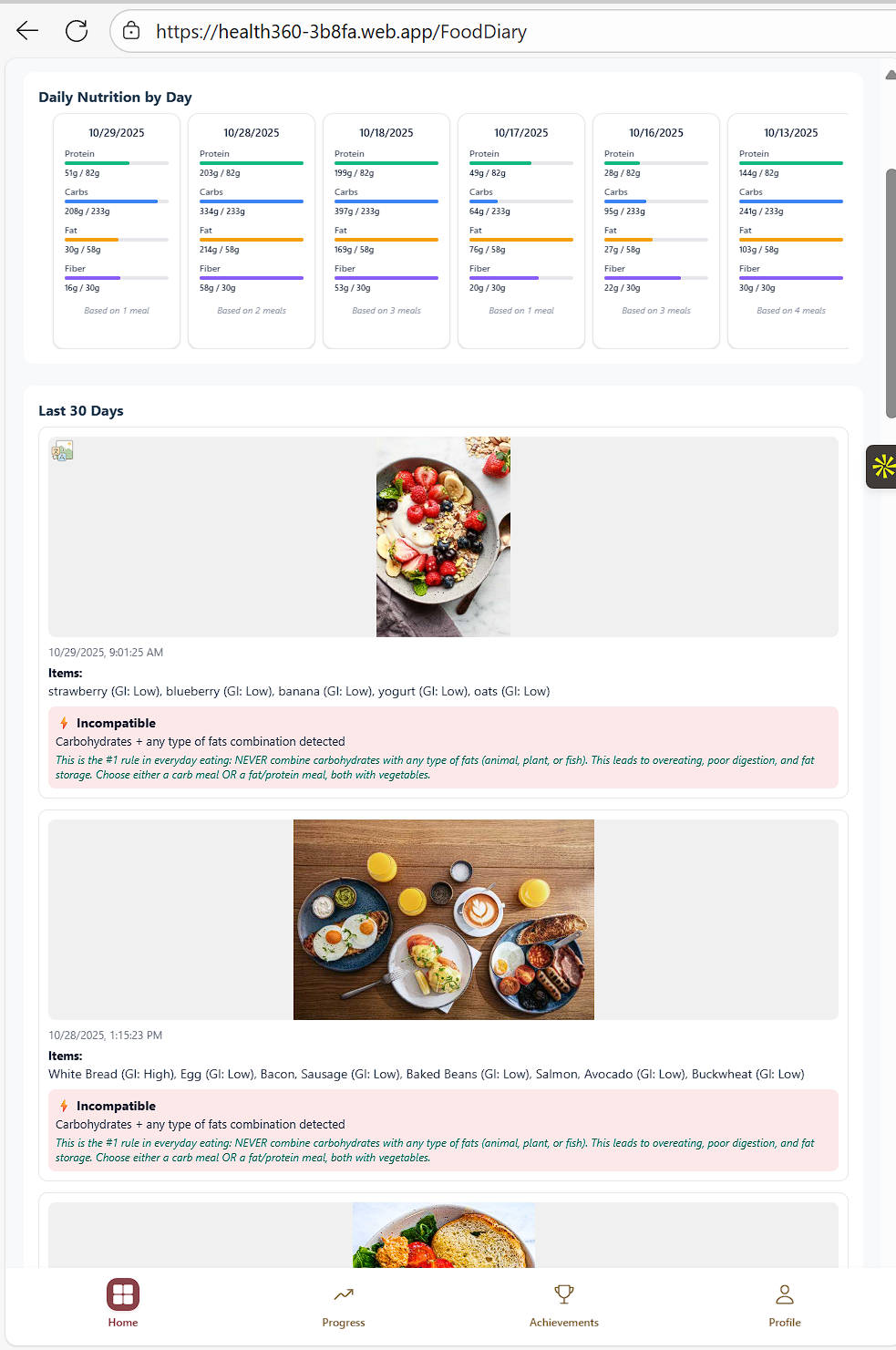Select the 10/29/2025 nutrition card
The image size is (896, 1350).
pyautogui.click(x=117, y=231)
